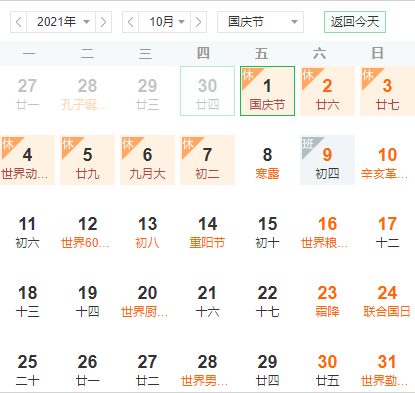Open the 2021年 year dropdown
Image resolution: width=415 pixels, height=393 pixels.
(61, 22)
